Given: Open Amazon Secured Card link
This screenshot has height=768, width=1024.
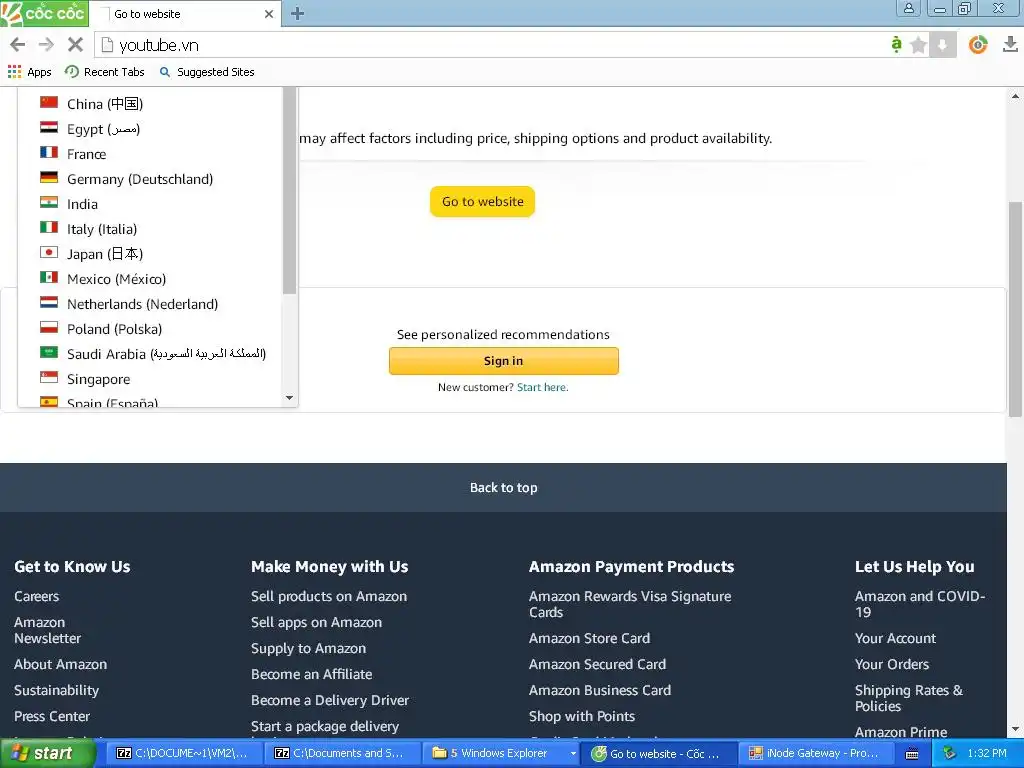Looking at the screenshot, I should (598, 664).
